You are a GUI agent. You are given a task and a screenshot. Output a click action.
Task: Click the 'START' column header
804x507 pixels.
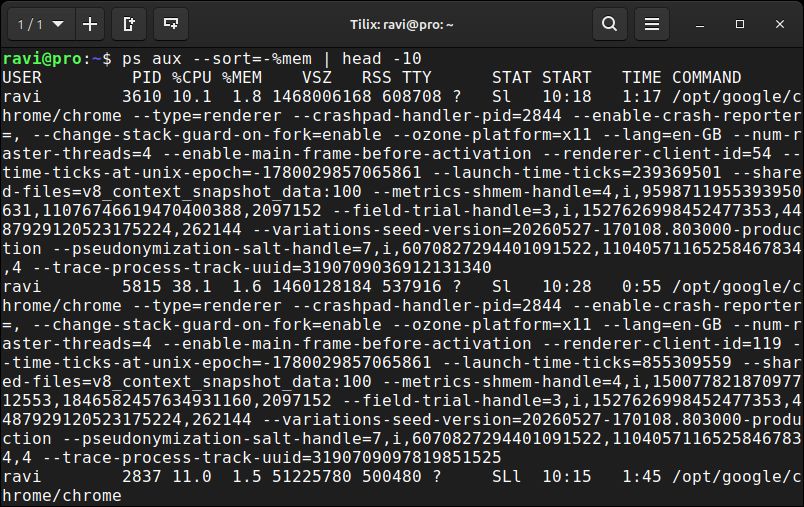tap(567, 78)
